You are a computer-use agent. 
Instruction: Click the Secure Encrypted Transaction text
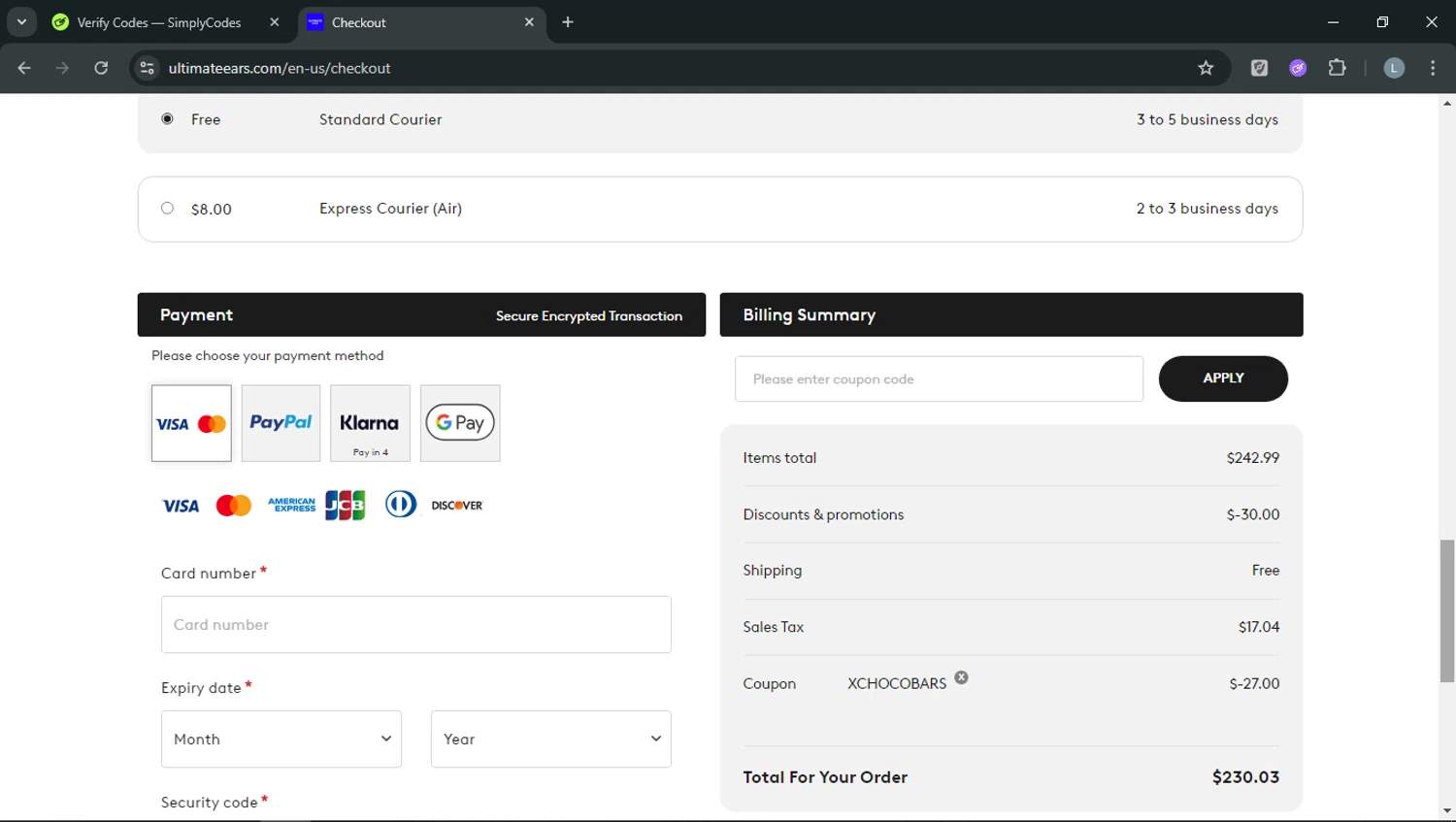(589, 316)
